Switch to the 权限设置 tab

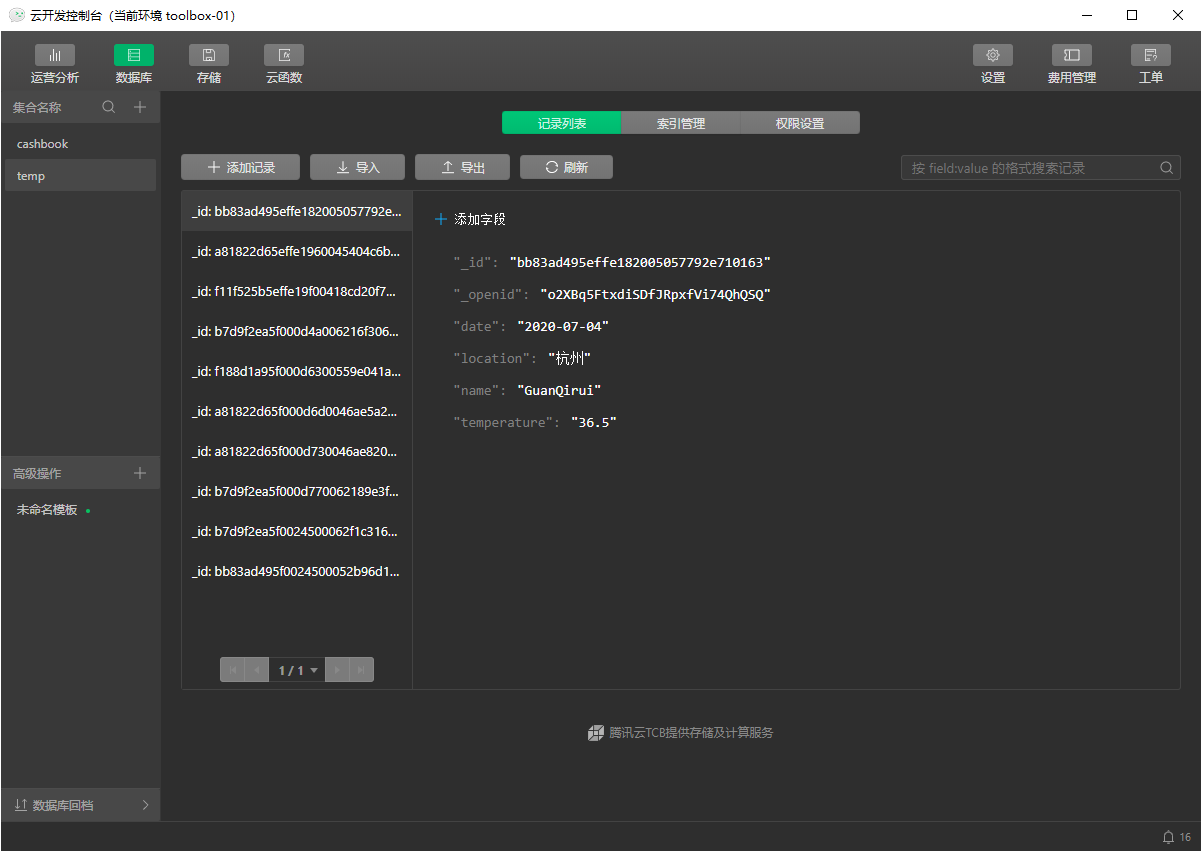(800, 123)
